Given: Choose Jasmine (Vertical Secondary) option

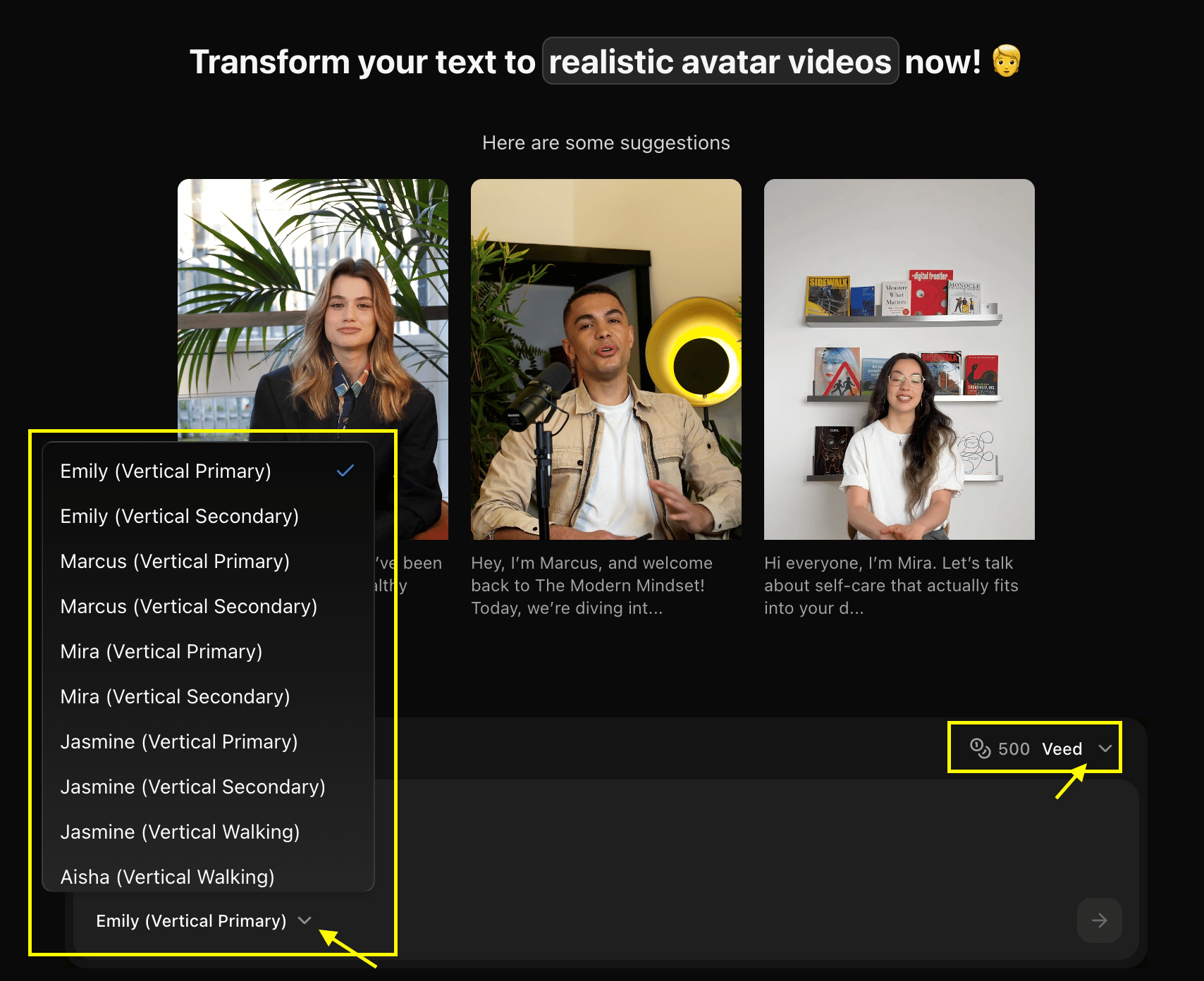Looking at the screenshot, I should [x=208, y=786].
